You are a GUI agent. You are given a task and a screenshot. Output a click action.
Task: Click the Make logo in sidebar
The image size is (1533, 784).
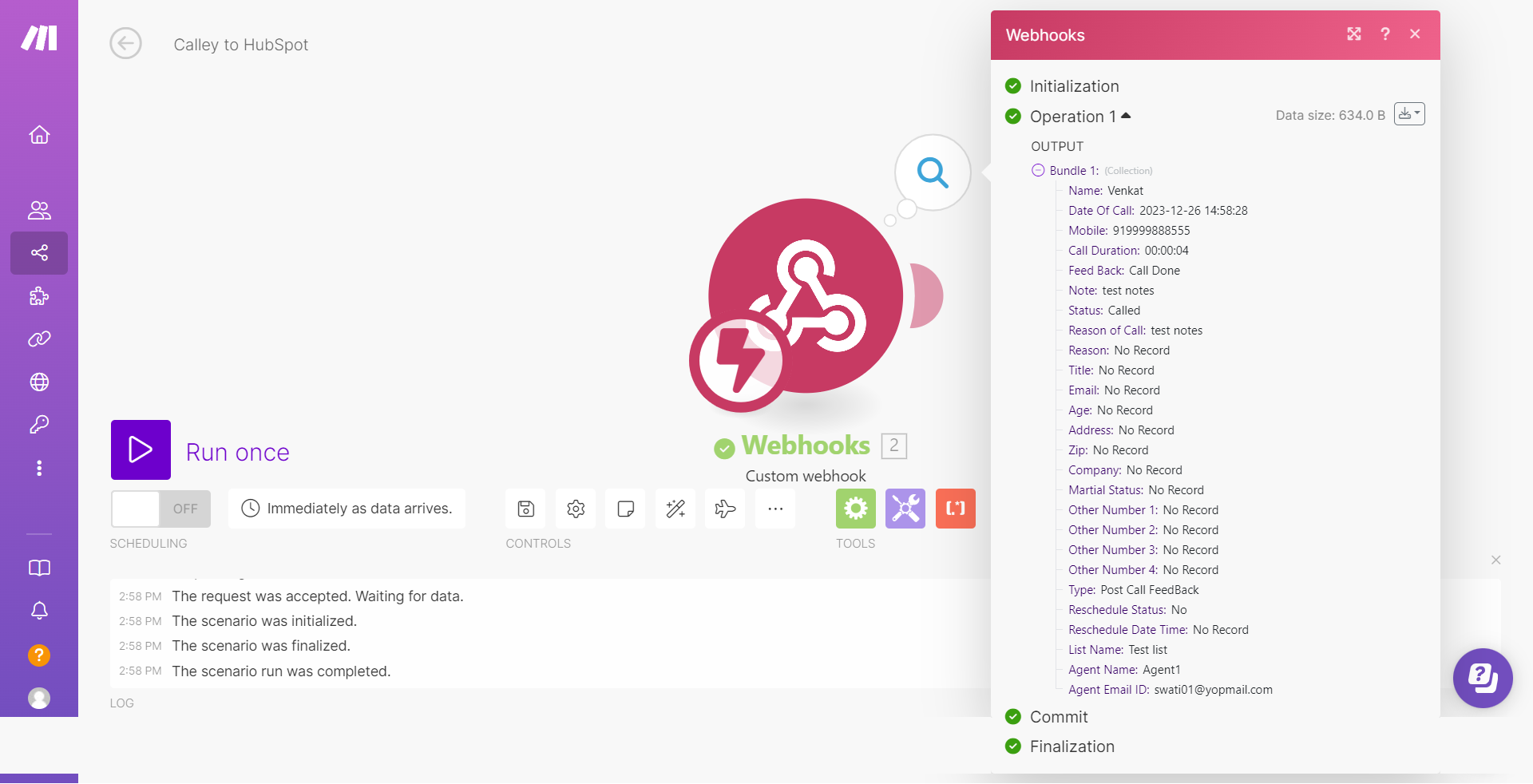39,38
